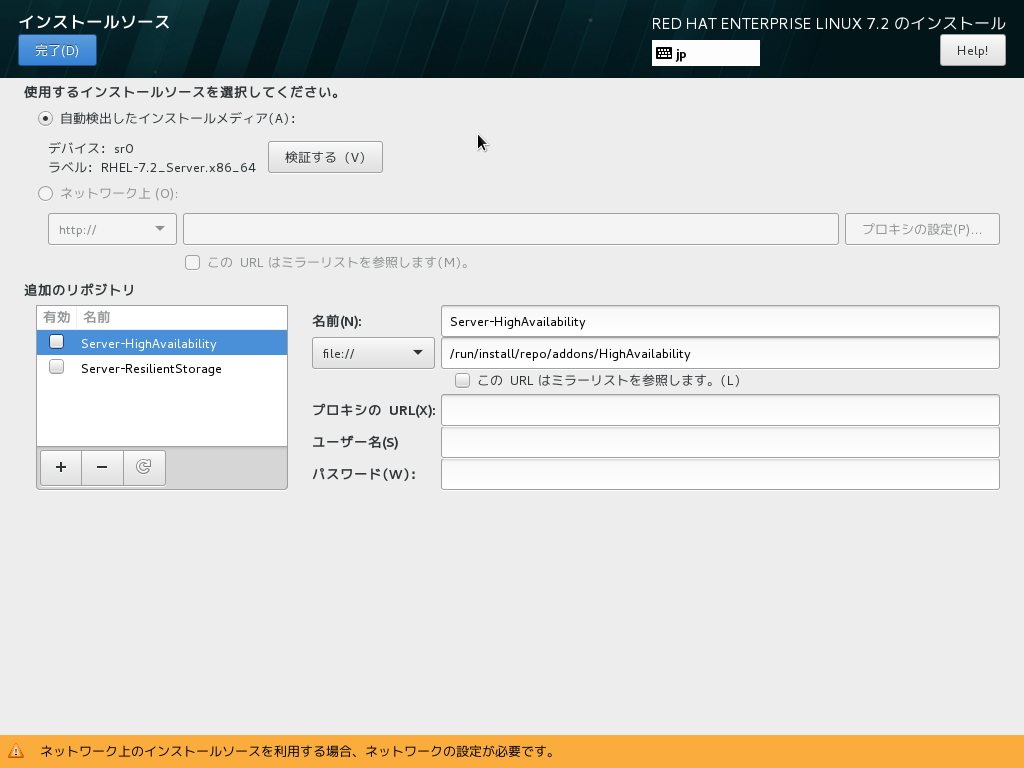Click the network setup warning message text
The image size is (1024, 768).
[297, 752]
